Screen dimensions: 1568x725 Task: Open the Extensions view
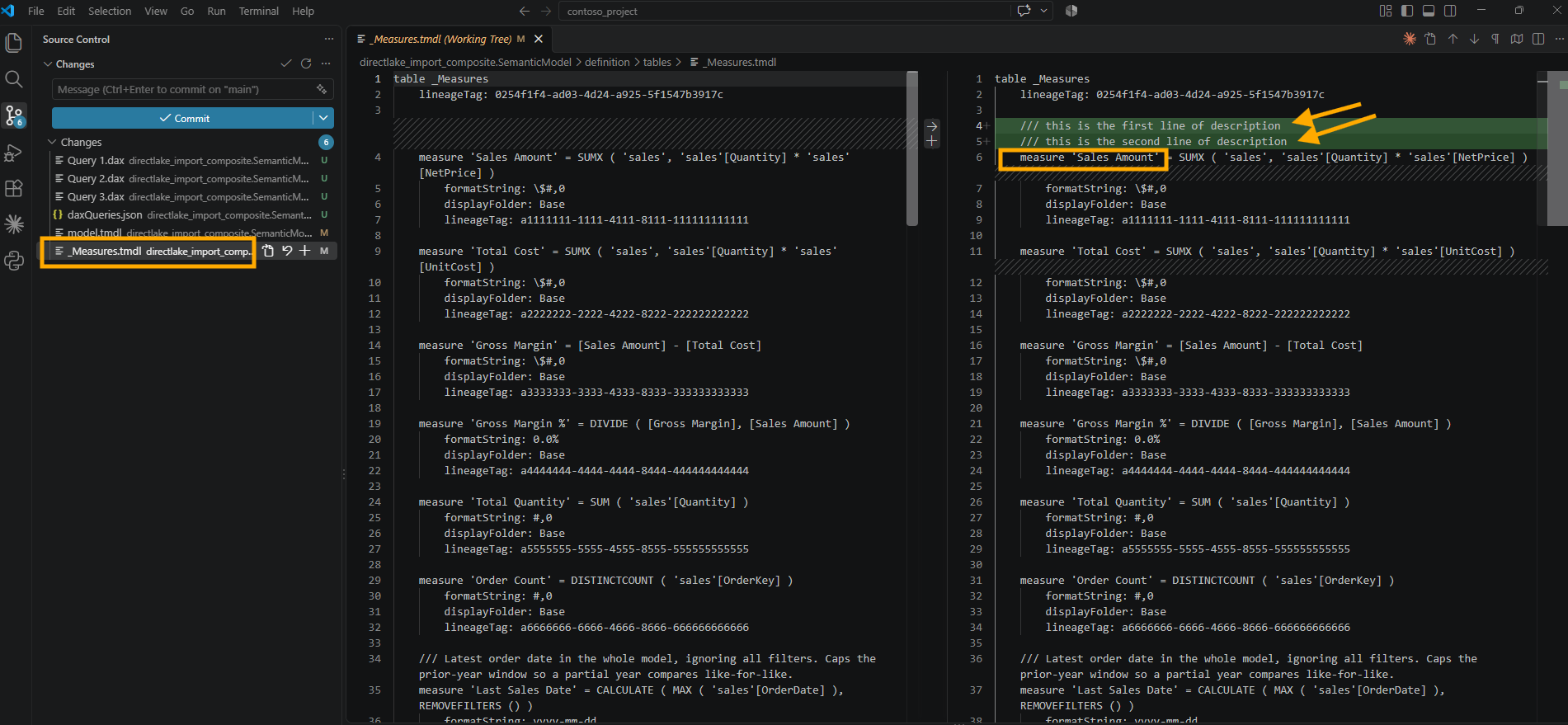pos(13,189)
